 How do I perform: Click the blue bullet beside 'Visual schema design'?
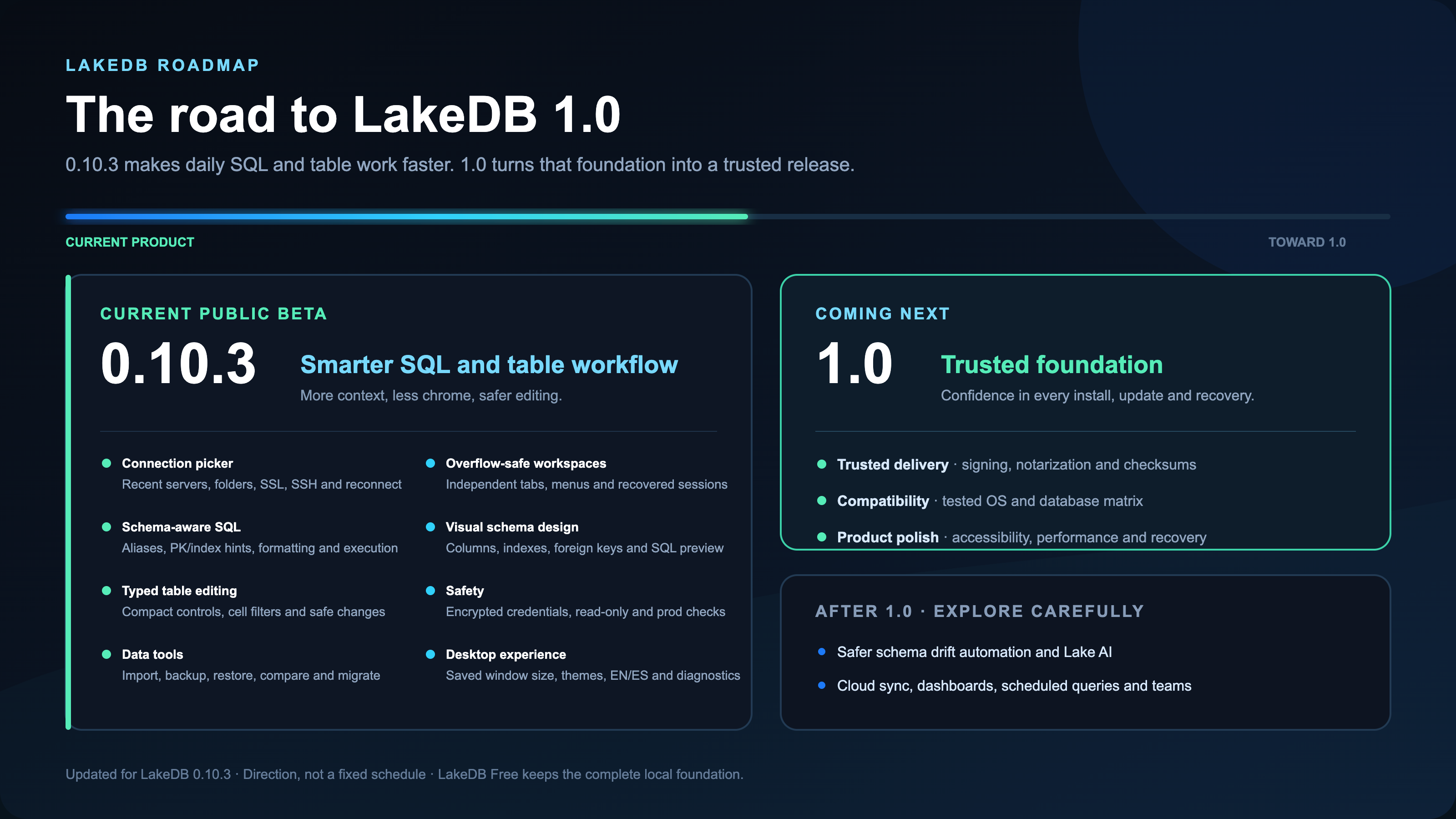click(x=430, y=527)
